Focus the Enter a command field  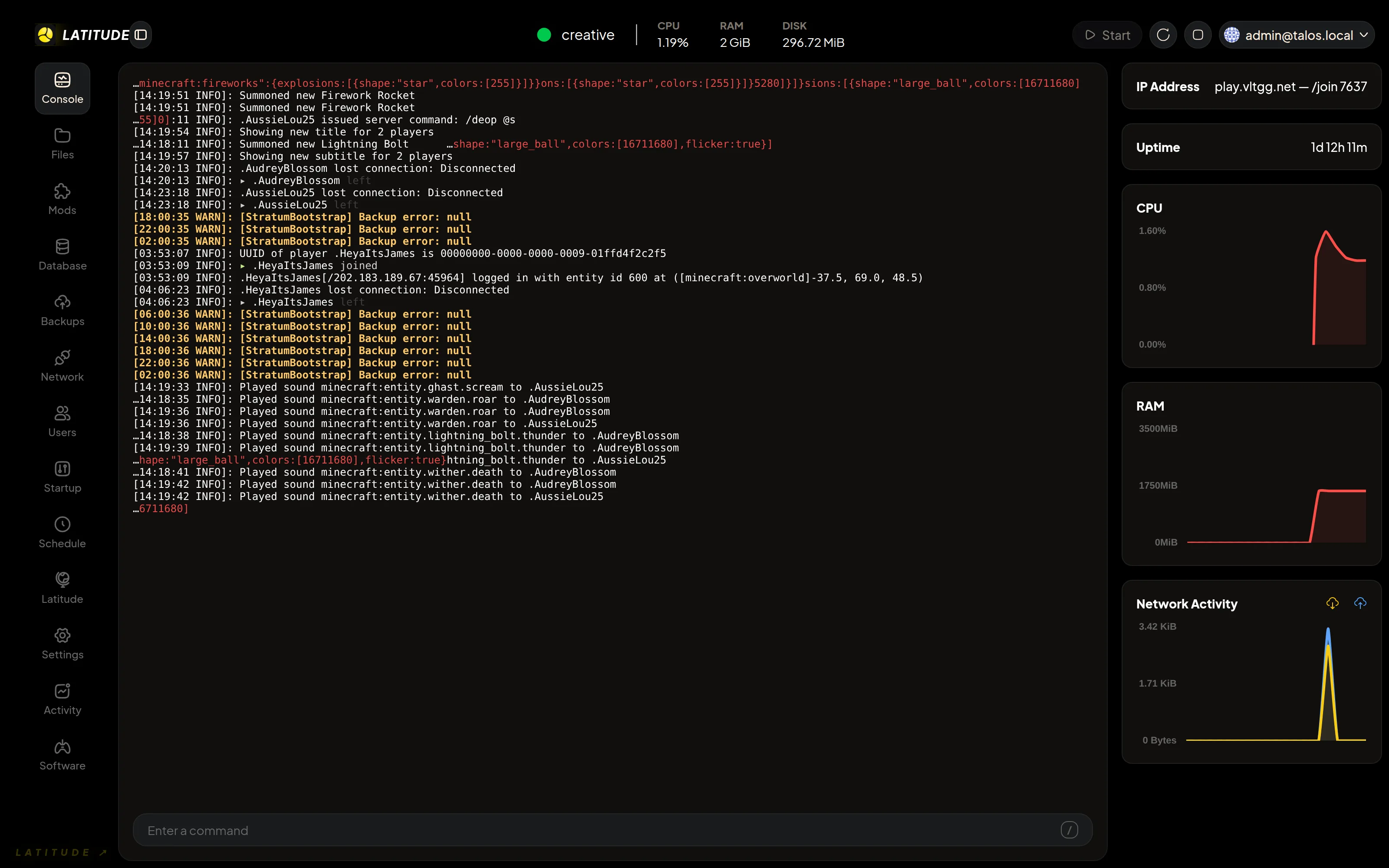pos(612,830)
